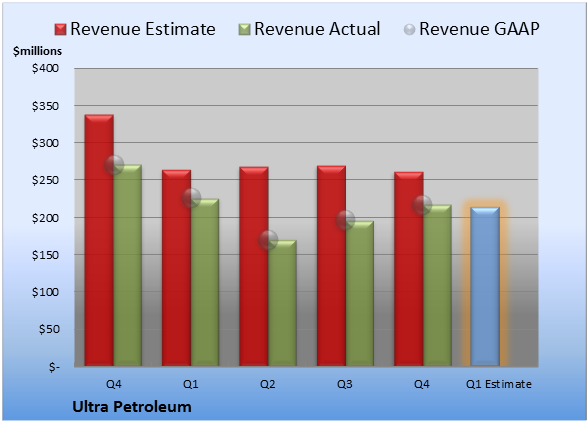Select the red estimate bar above Q3
The height and width of the screenshot is (422, 588).
(332, 266)
